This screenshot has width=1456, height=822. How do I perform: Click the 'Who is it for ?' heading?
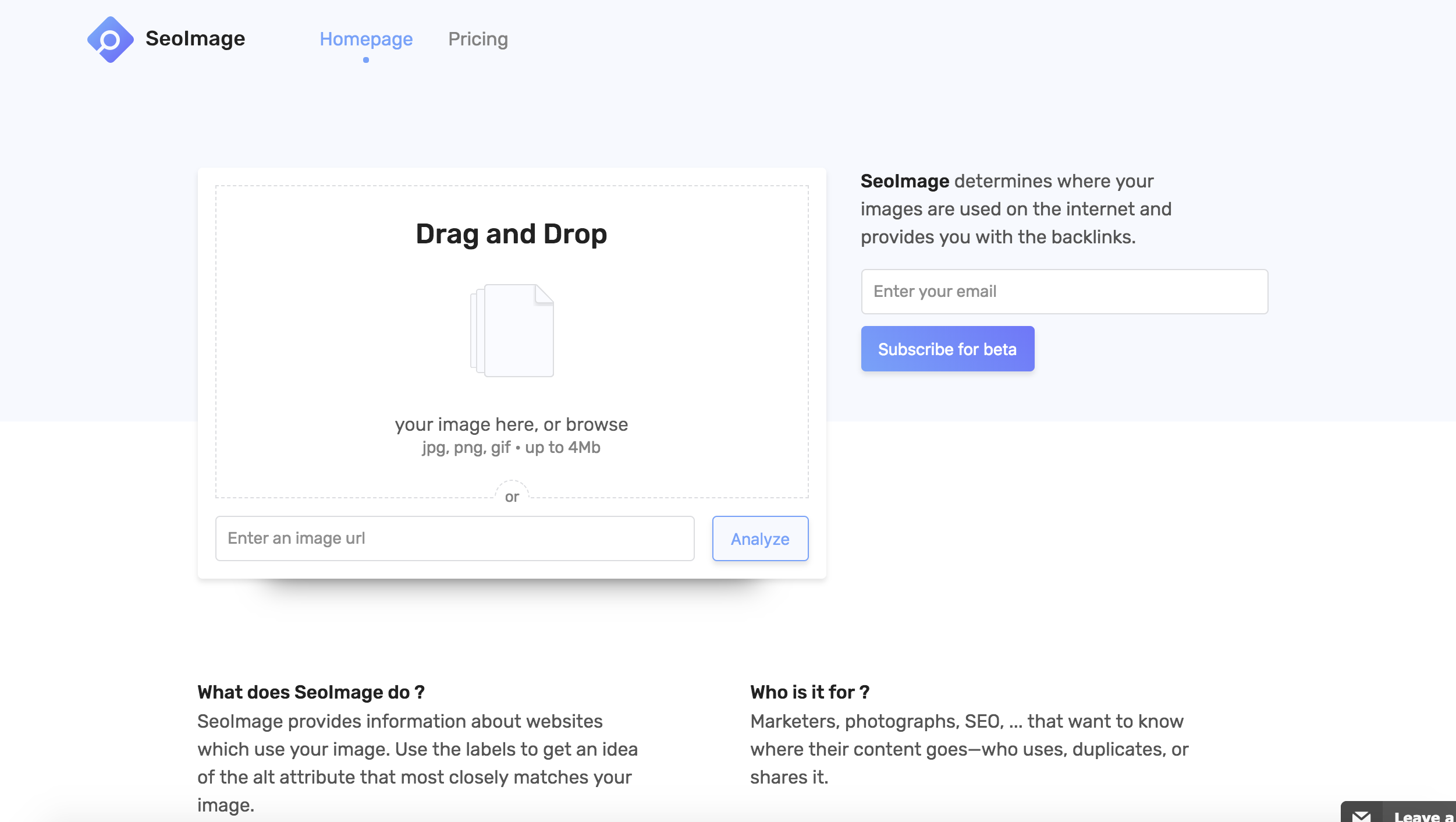point(811,692)
